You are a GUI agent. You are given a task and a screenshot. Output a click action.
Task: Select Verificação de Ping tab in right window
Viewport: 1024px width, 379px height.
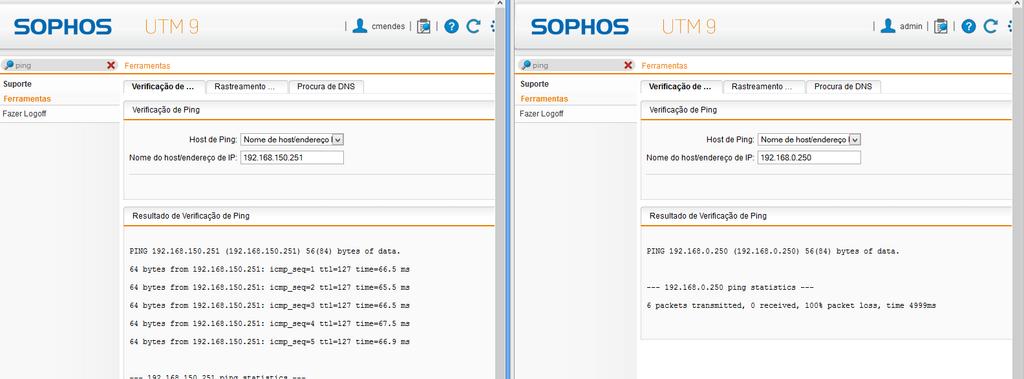click(680, 86)
